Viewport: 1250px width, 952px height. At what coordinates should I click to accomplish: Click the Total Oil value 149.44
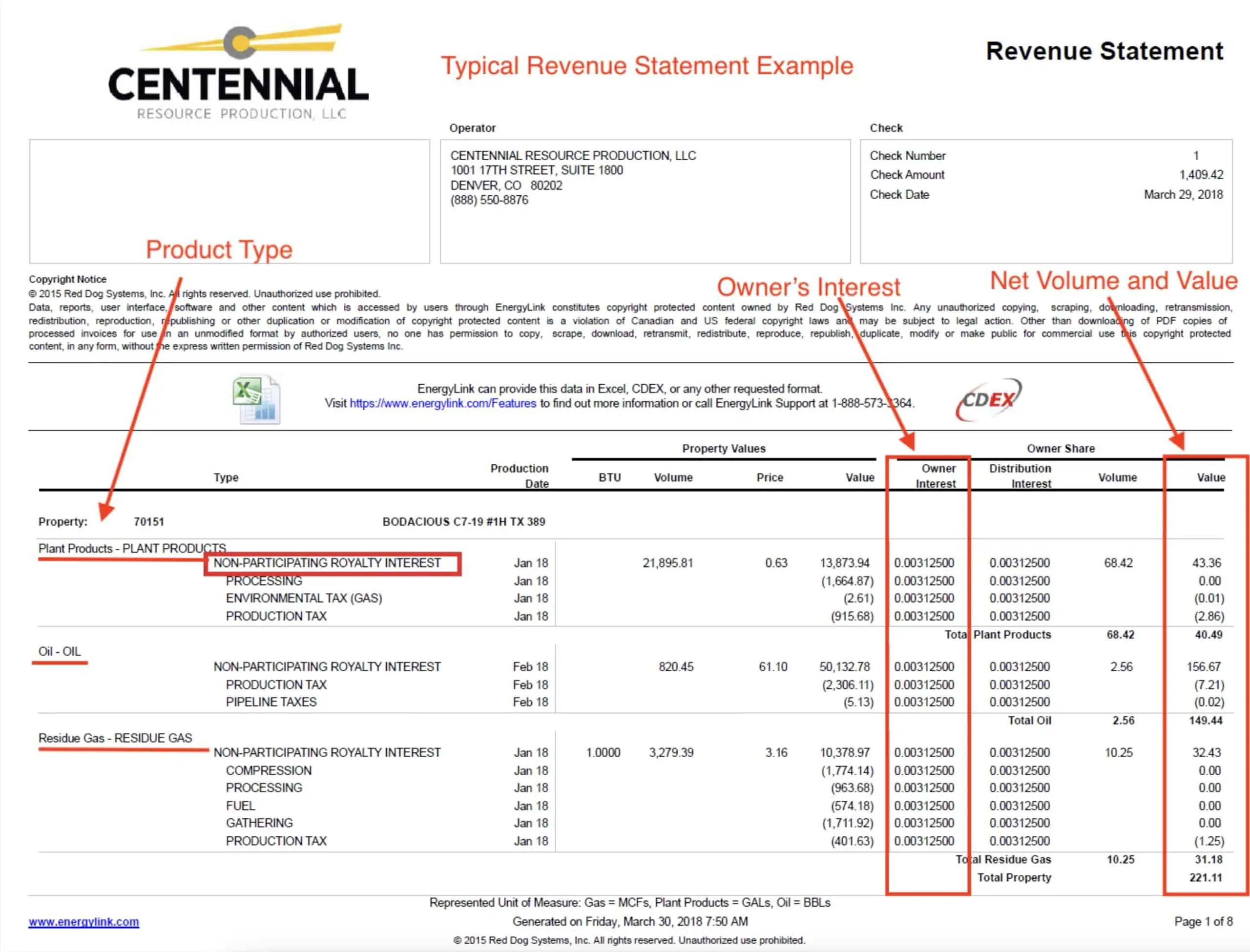point(1205,720)
